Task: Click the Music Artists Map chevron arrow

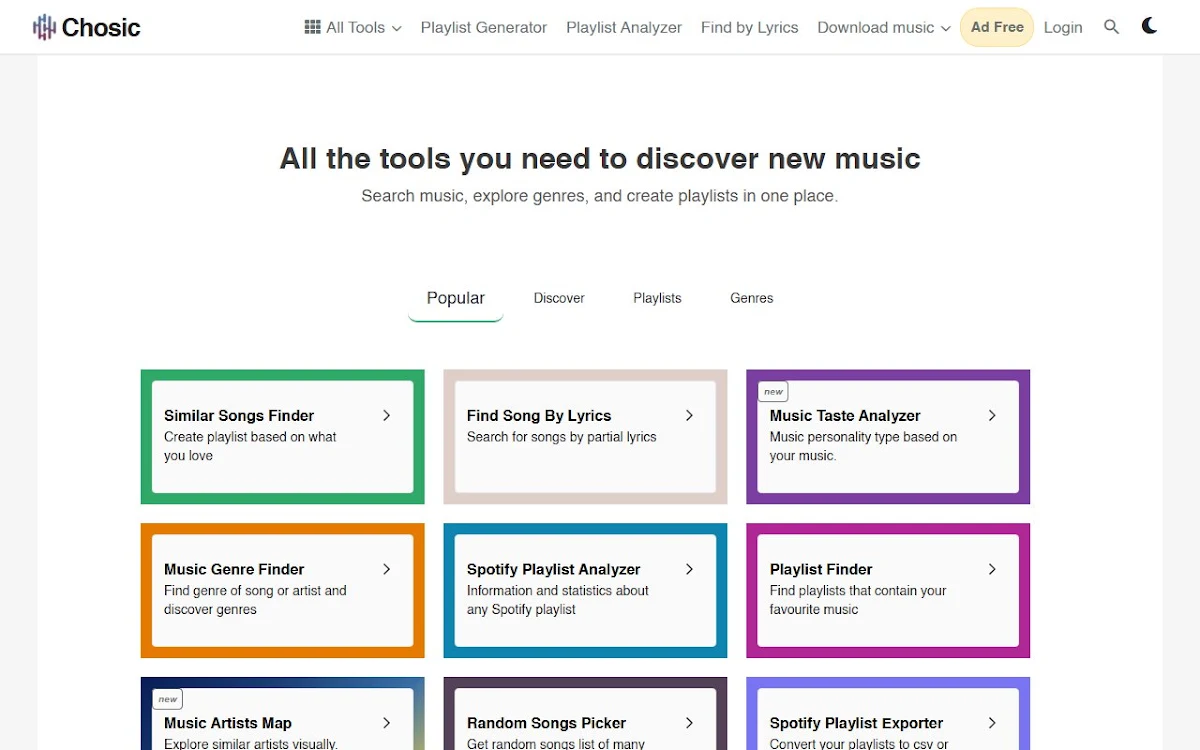Action: coord(386,723)
